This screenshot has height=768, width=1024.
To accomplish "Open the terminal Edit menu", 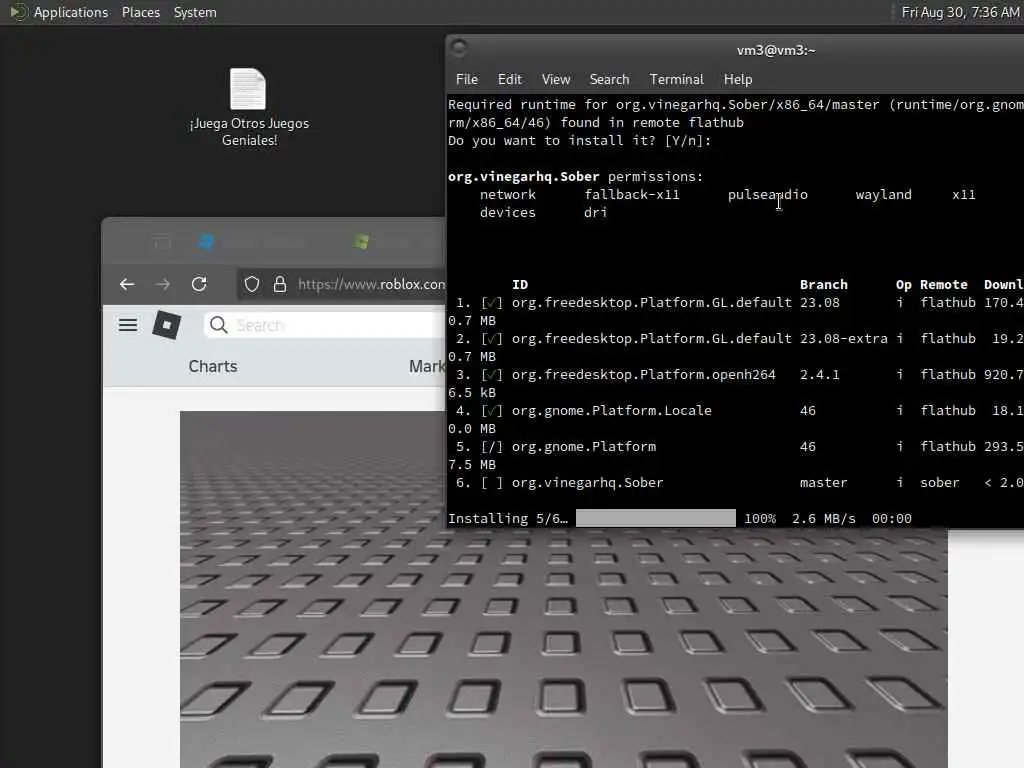I will (x=509, y=79).
